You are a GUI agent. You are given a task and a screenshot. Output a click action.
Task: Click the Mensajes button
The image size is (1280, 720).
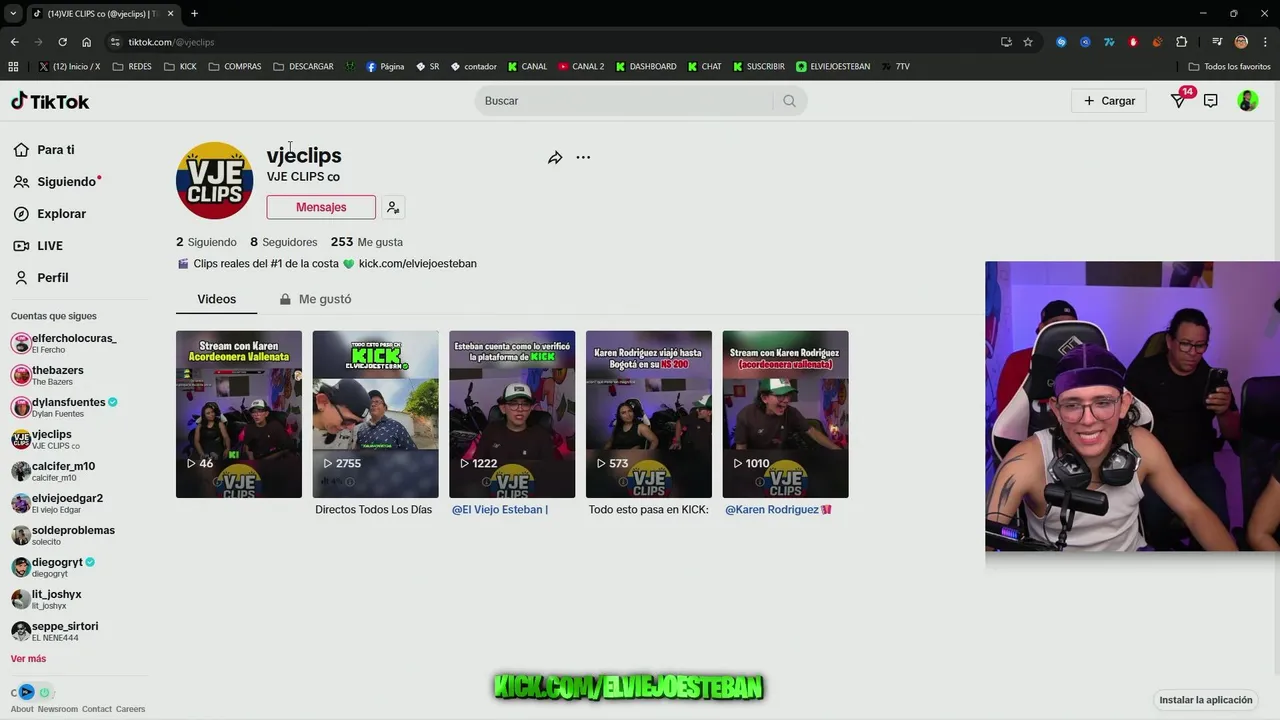point(321,207)
